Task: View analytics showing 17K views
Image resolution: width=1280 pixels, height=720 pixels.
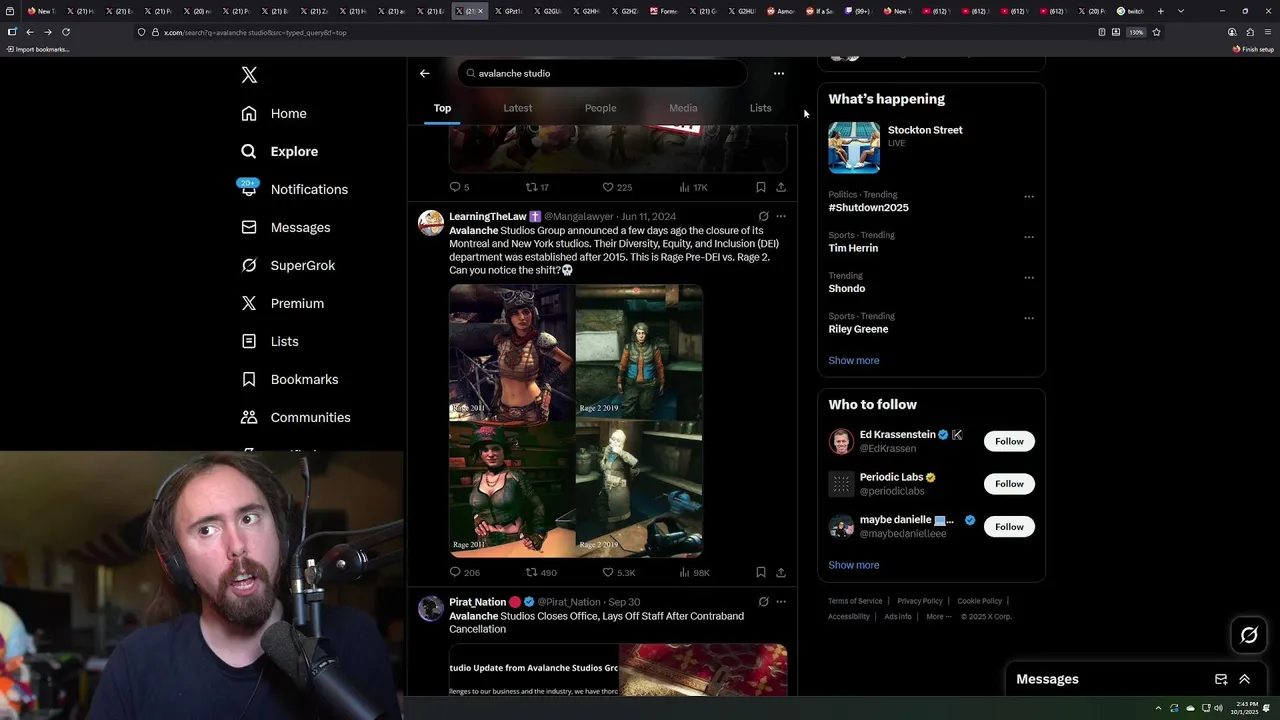Action: point(693,187)
